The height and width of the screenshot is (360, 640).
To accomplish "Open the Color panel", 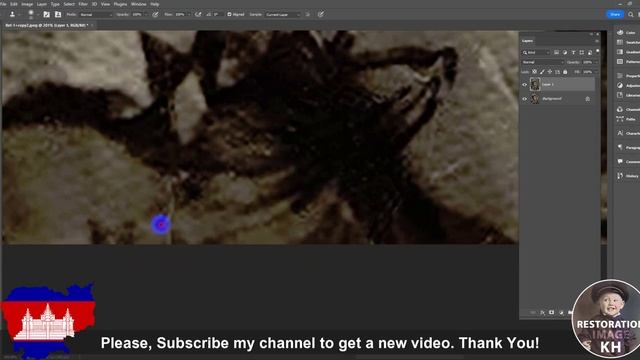I will pyautogui.click(x=628, y=33).
